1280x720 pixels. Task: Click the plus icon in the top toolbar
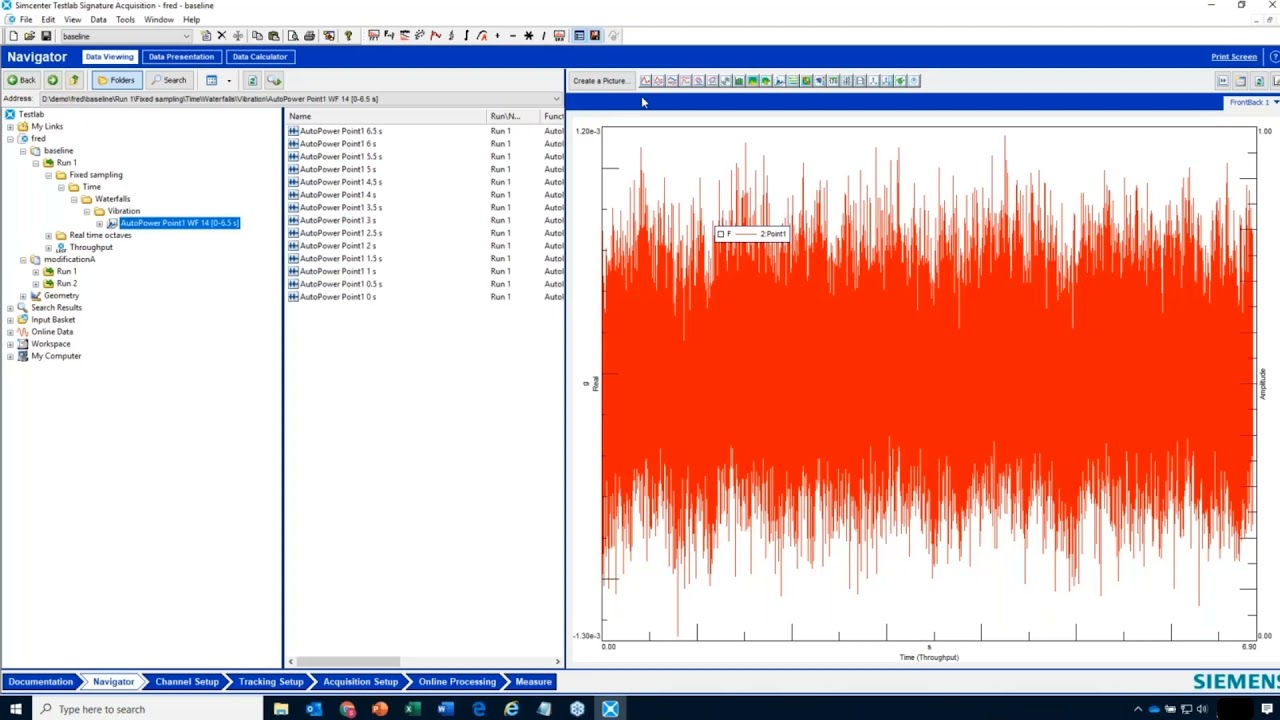coord(497,36)
